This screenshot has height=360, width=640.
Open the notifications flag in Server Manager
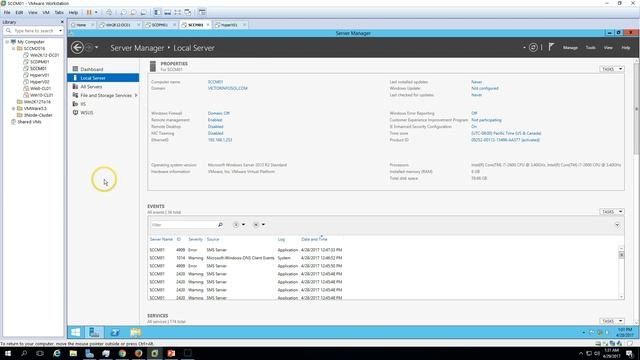[x=551, y=47]
